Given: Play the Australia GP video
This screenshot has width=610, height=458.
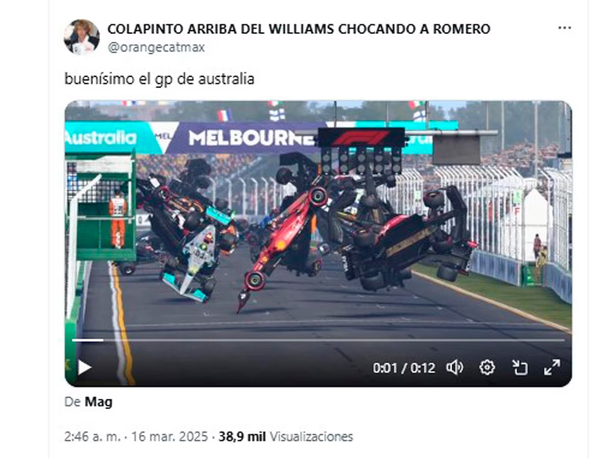Looking at the screenshot, I should pyautogui.click(x=84, y=367).
